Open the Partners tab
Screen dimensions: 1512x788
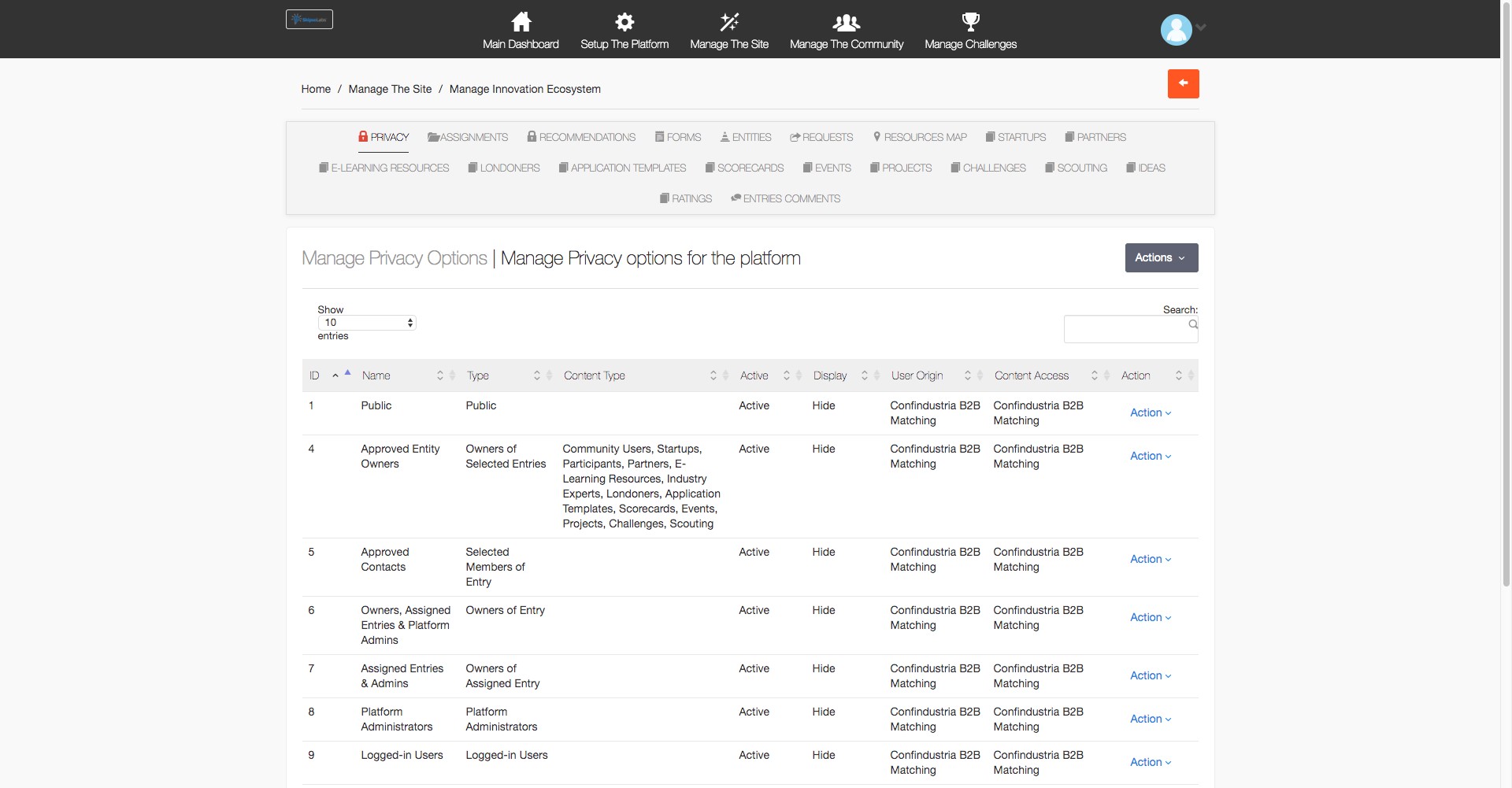1095,137
